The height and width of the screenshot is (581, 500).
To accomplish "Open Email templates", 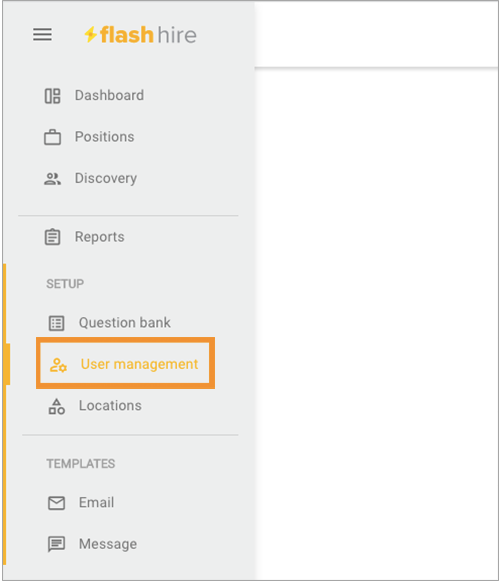I will click(x=96, y=502).
